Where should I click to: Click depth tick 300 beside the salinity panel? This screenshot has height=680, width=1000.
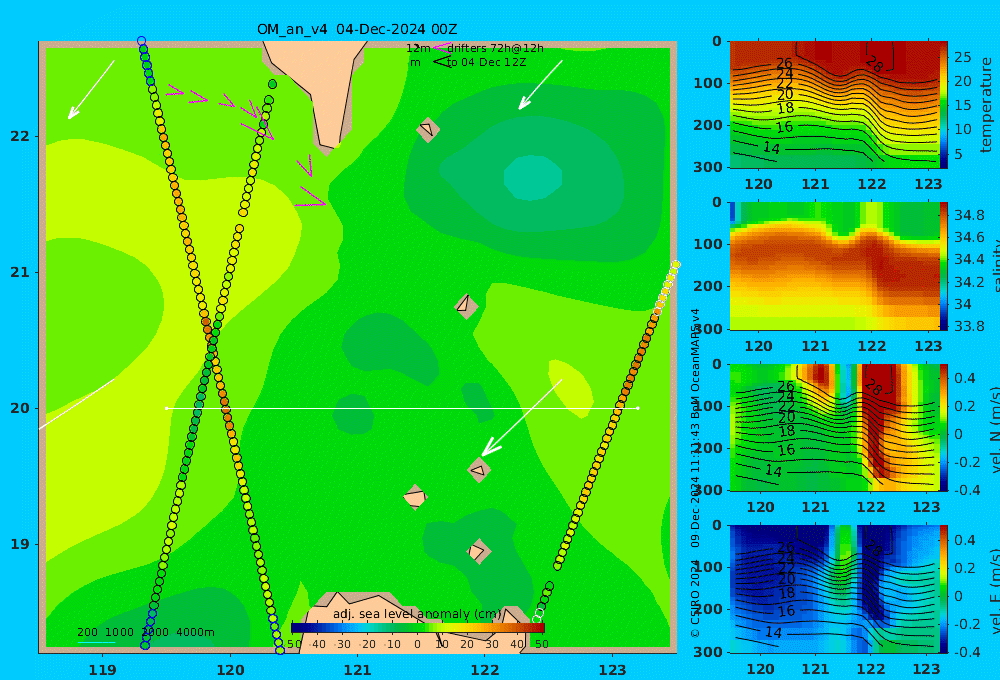pyautogui.click(x=708, y=329)
